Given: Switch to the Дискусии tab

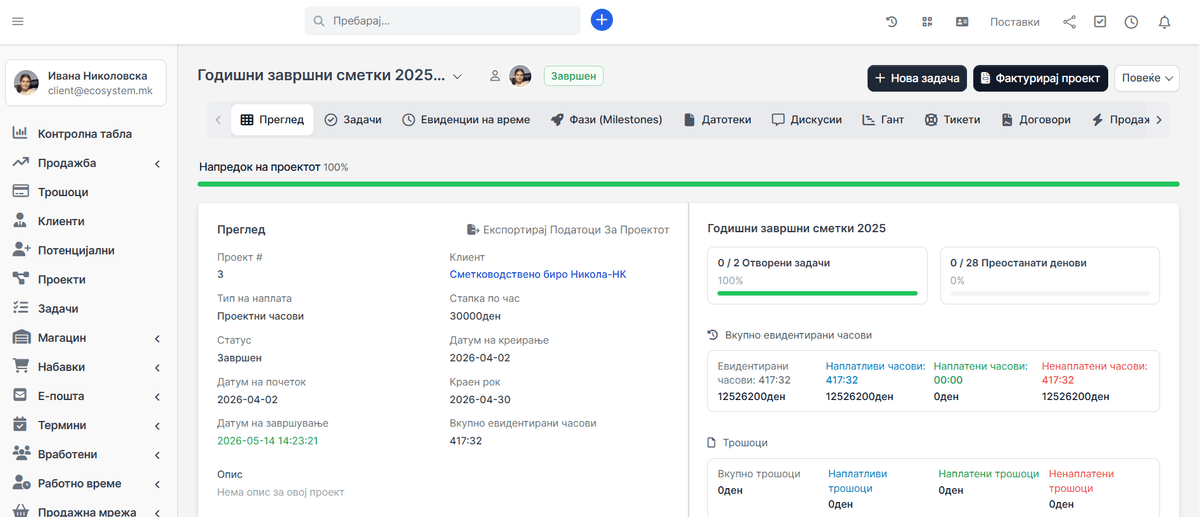Looking at the screenshot, I should [x=806, y=119].
